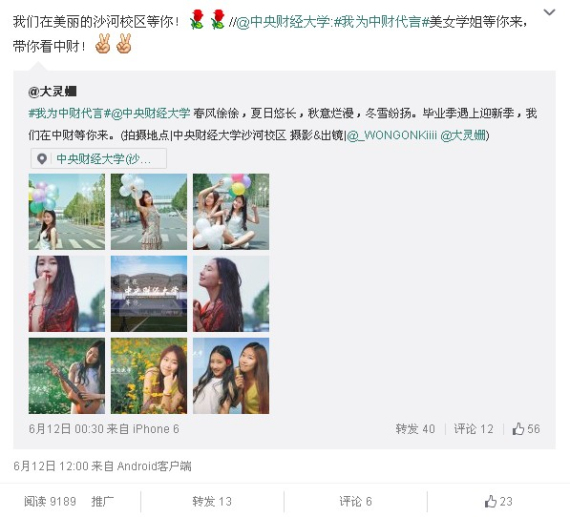Open the 评论 6 comments tab
Image resolution: width=570 pixels, height=517 pixels.
[356, 501]
